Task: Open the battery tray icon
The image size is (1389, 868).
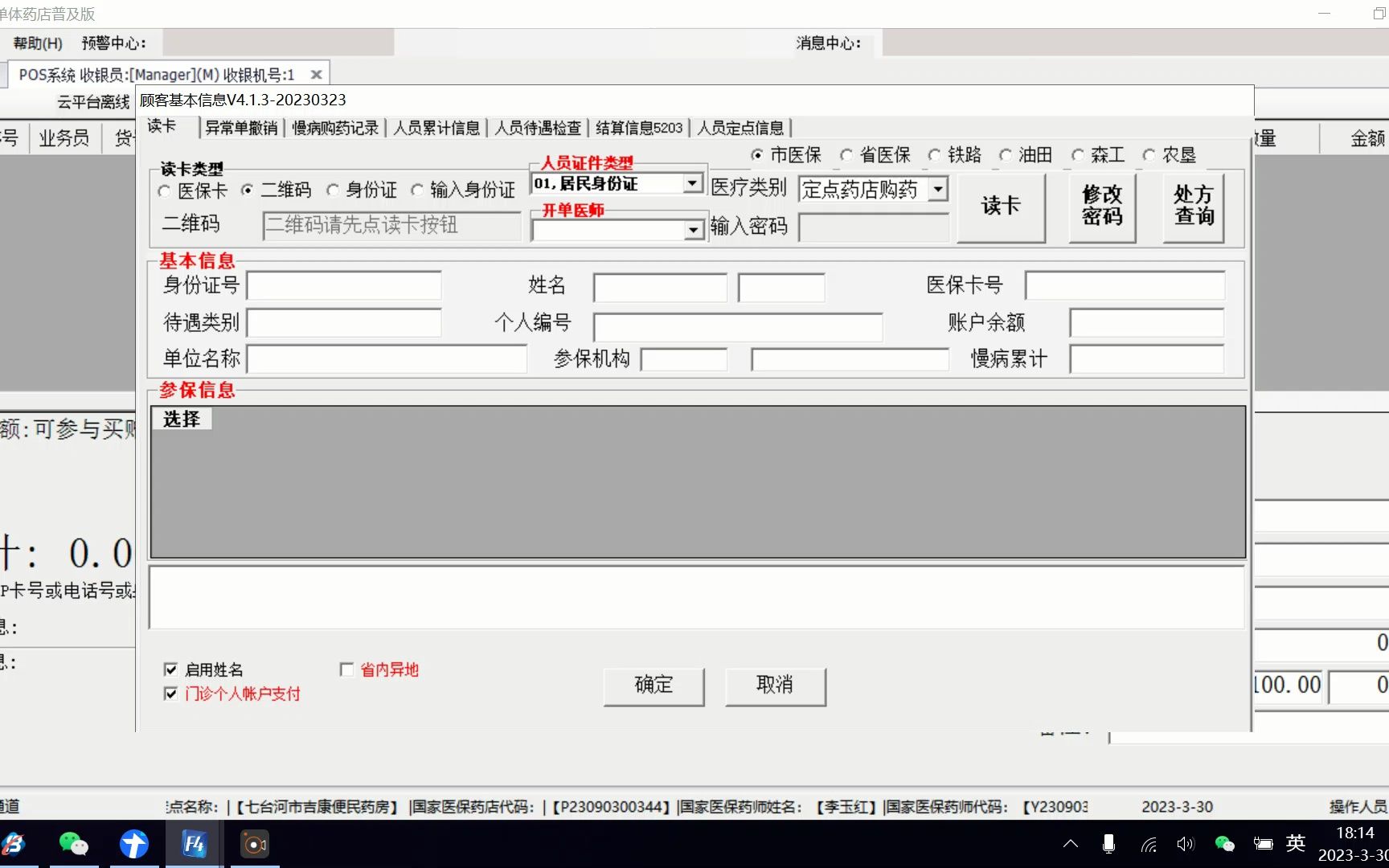Action: pos(1263,844)
